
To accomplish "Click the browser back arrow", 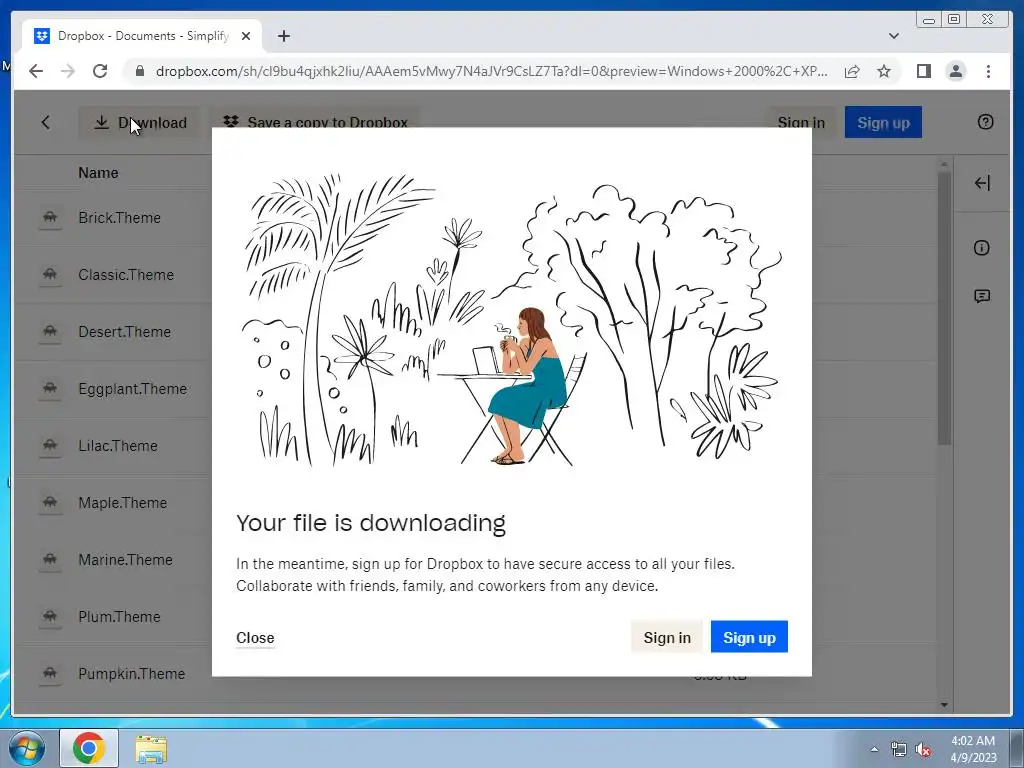I will coord(36,71).
